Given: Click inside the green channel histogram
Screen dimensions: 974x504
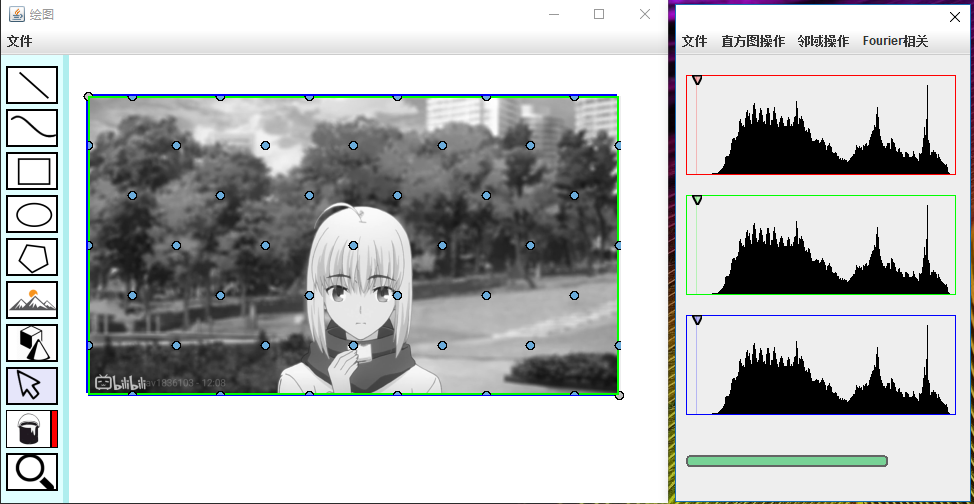Looking at the screenshot, I should click(821, 245).
